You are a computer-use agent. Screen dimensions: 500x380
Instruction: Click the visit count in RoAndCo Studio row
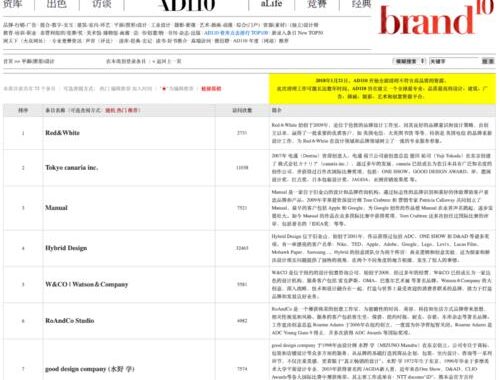[242, 320]
